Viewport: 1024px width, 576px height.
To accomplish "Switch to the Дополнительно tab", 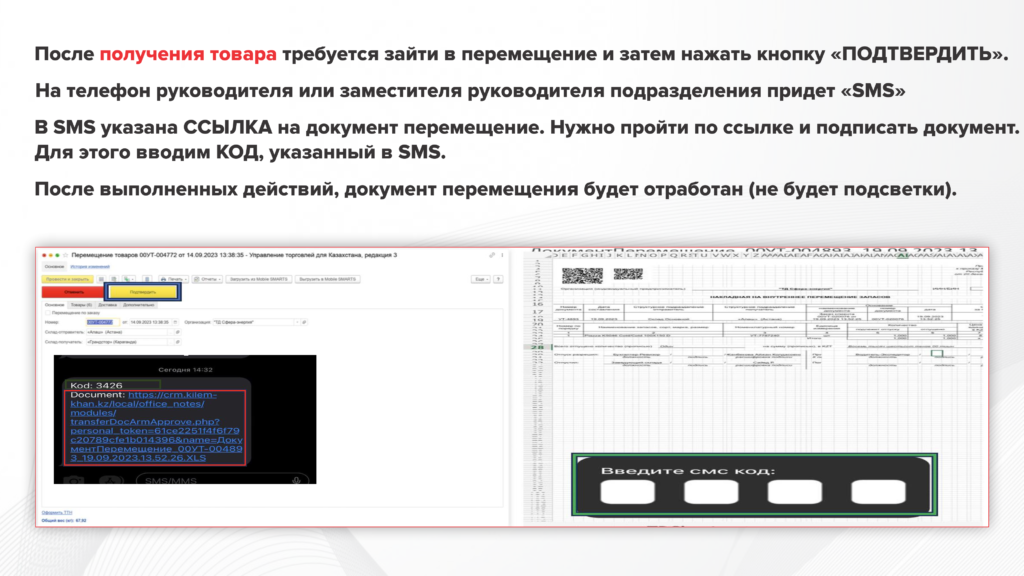I will 138,305.
